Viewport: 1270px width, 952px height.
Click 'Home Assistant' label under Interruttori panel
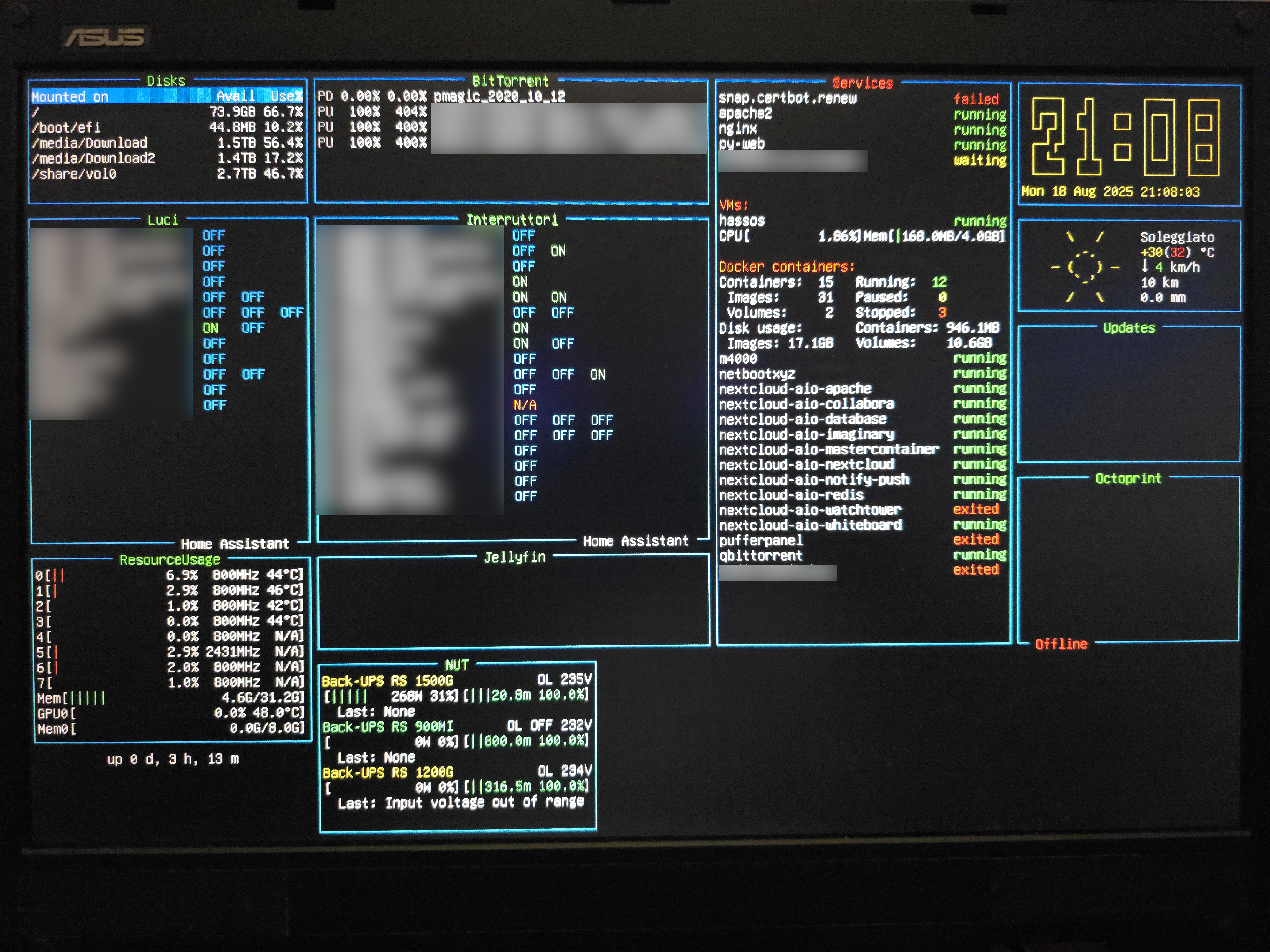pyautogui.click(x=636, y=541)
